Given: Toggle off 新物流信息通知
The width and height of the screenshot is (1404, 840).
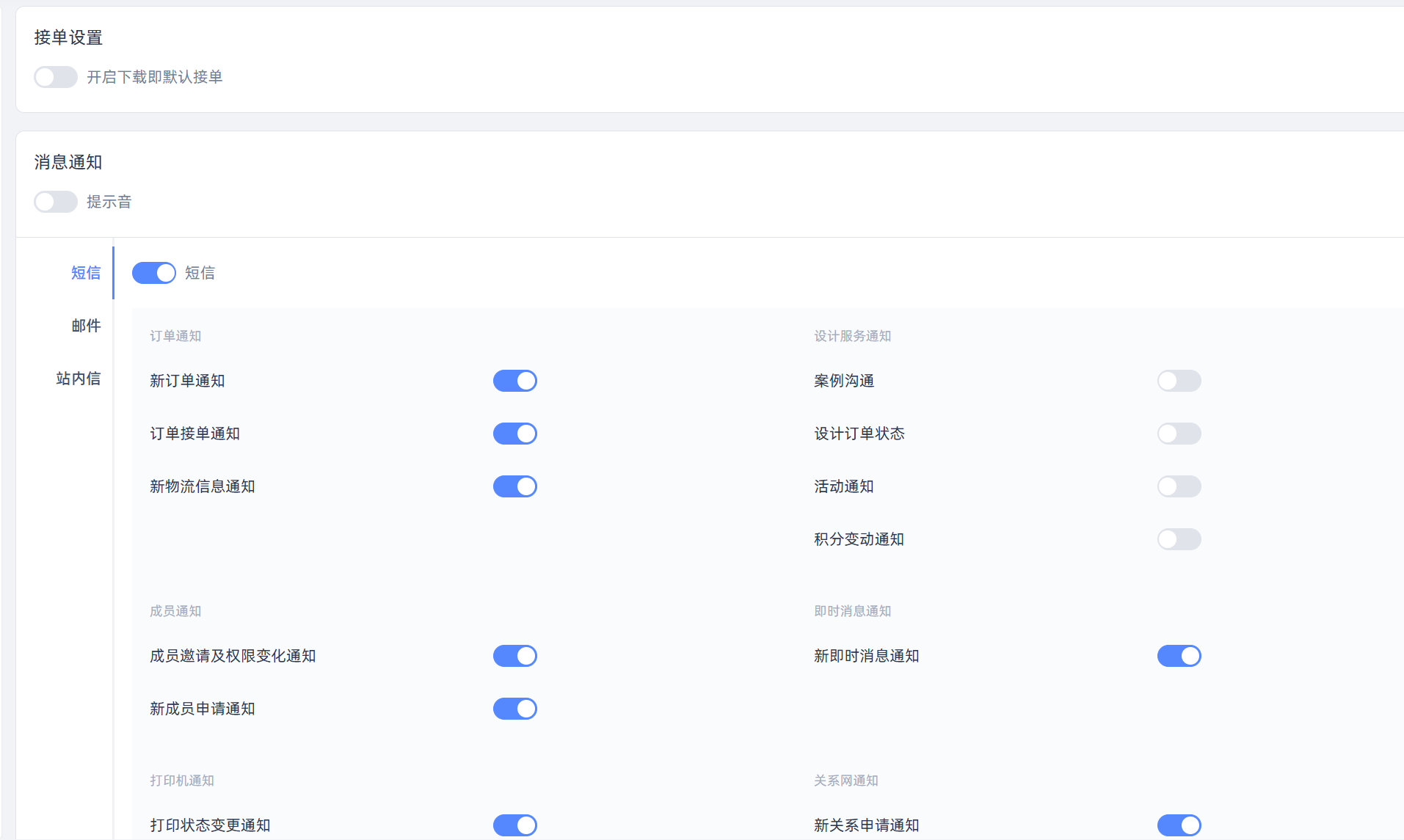Looking at the screenshot, I should (515, 486).
